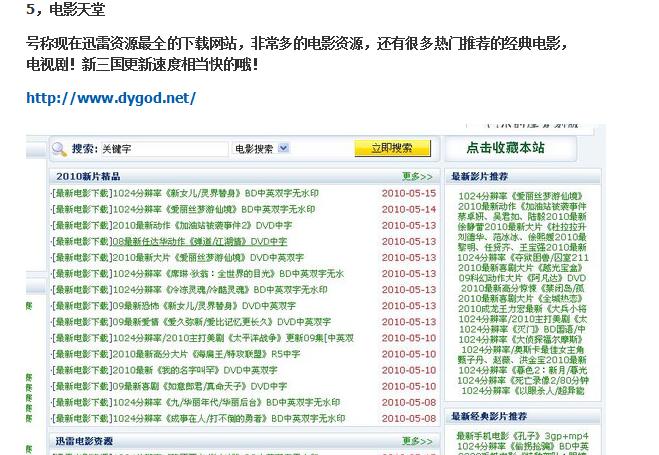Viewport: 659px width, 455px height.
Task: Click the 2010-05-14 date text
Action: 409,209
